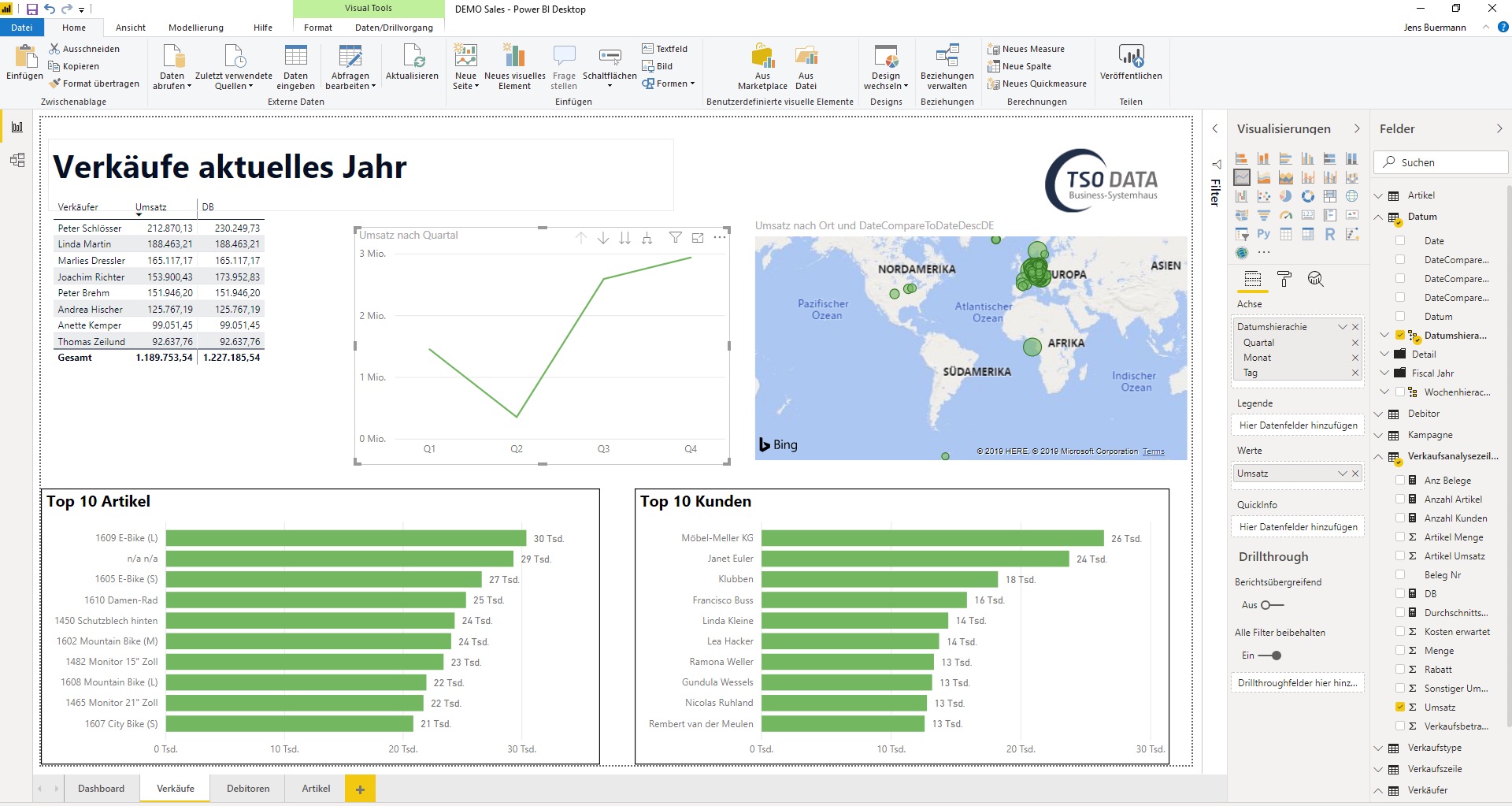The image size is (1512, 806).
Task: Open the Format paint roller pane
Action: pos(1284,279)
